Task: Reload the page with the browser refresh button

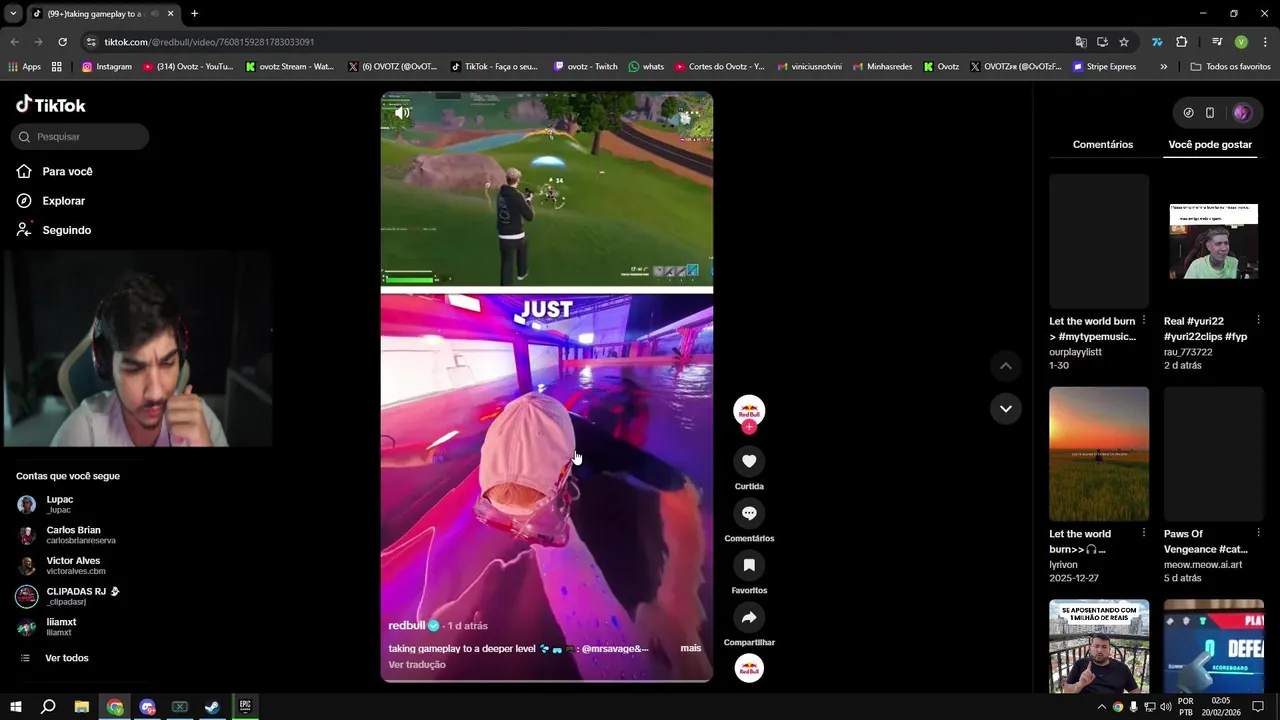Action: [x=62, y=42]
